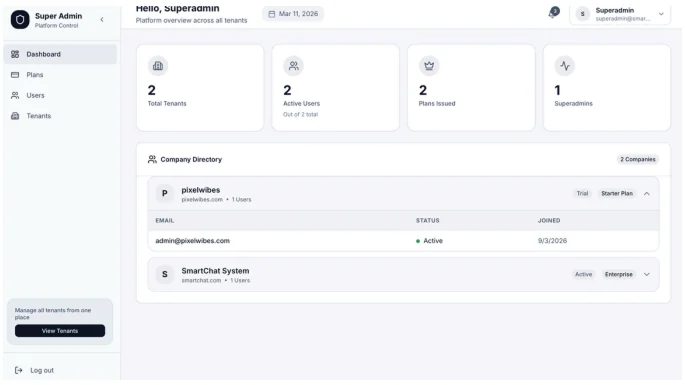This screenshot has height=385, width=685.
Task: Click the admin@pixelwibes.com email row
Action: click(403, 241)
